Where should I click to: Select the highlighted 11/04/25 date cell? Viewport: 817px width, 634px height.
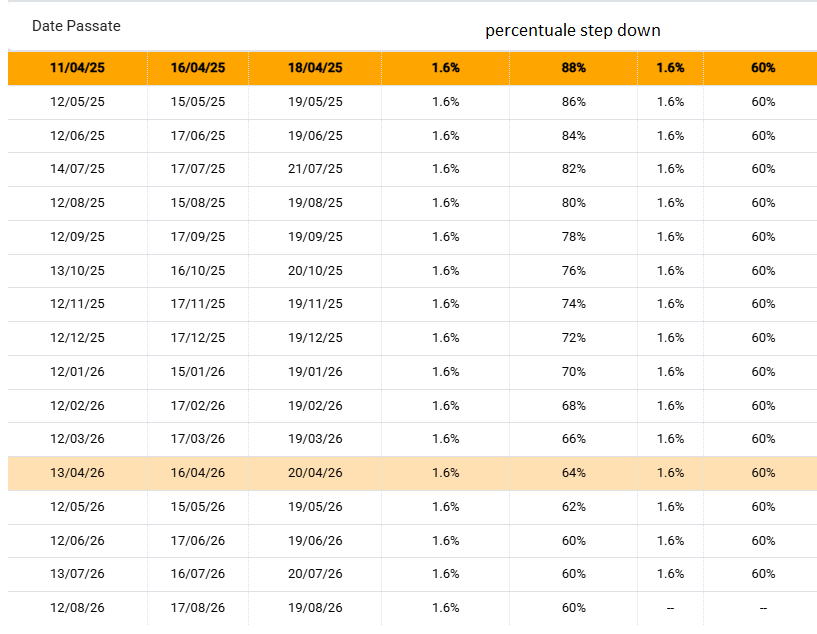click(x=77, y=68)
